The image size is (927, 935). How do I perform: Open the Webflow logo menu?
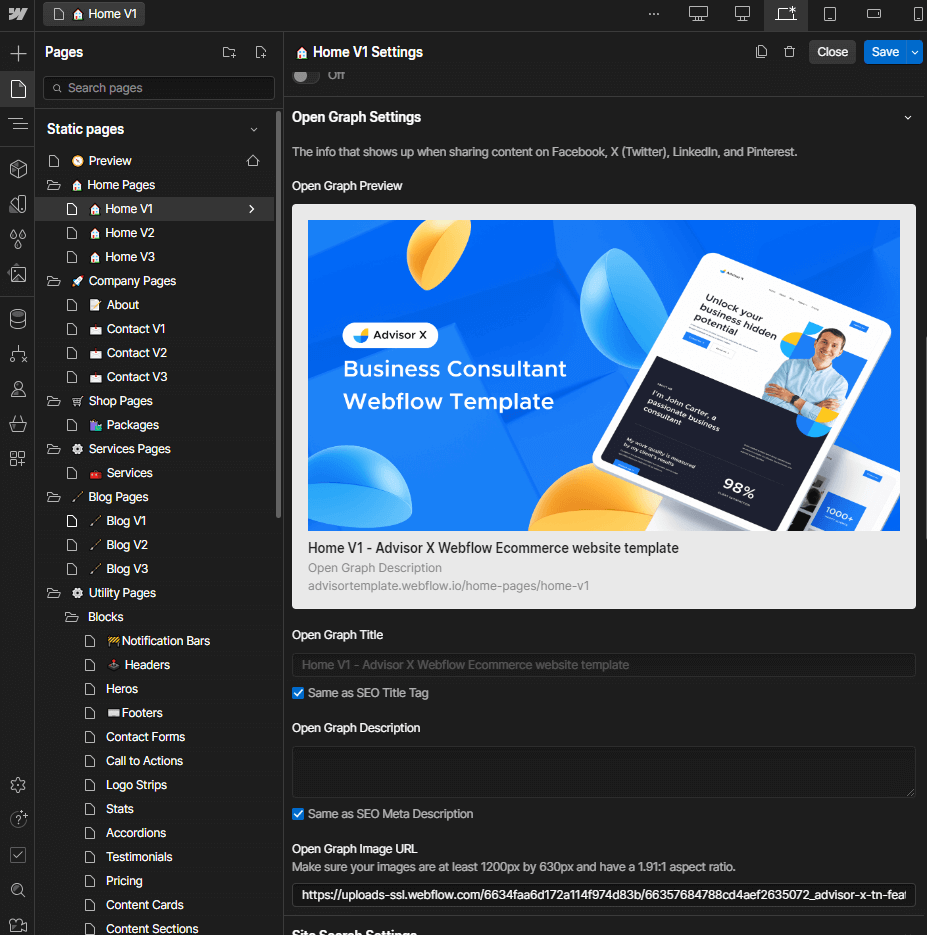(x=17, y=14)
